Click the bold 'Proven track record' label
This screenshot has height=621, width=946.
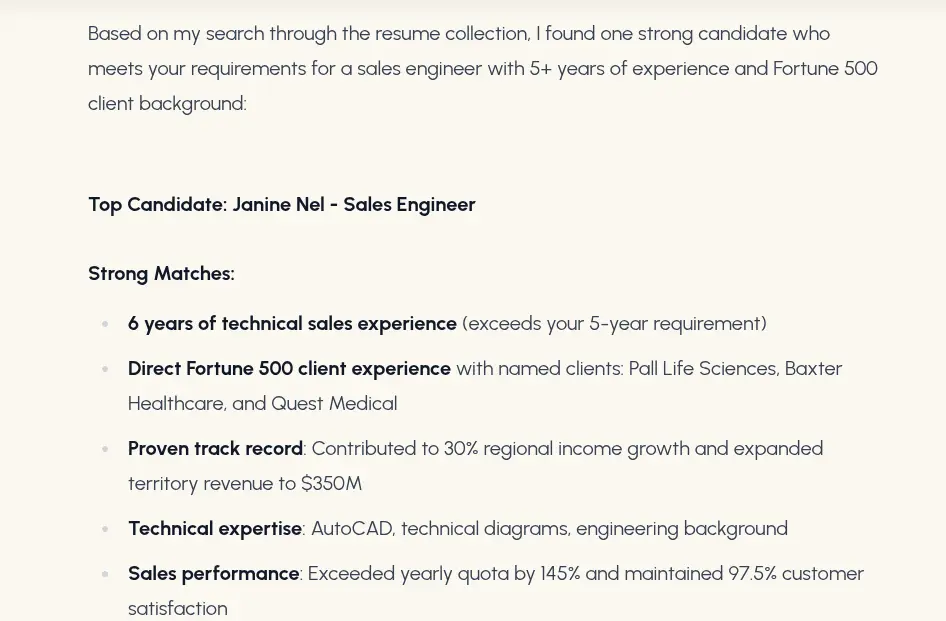point(215,448)
